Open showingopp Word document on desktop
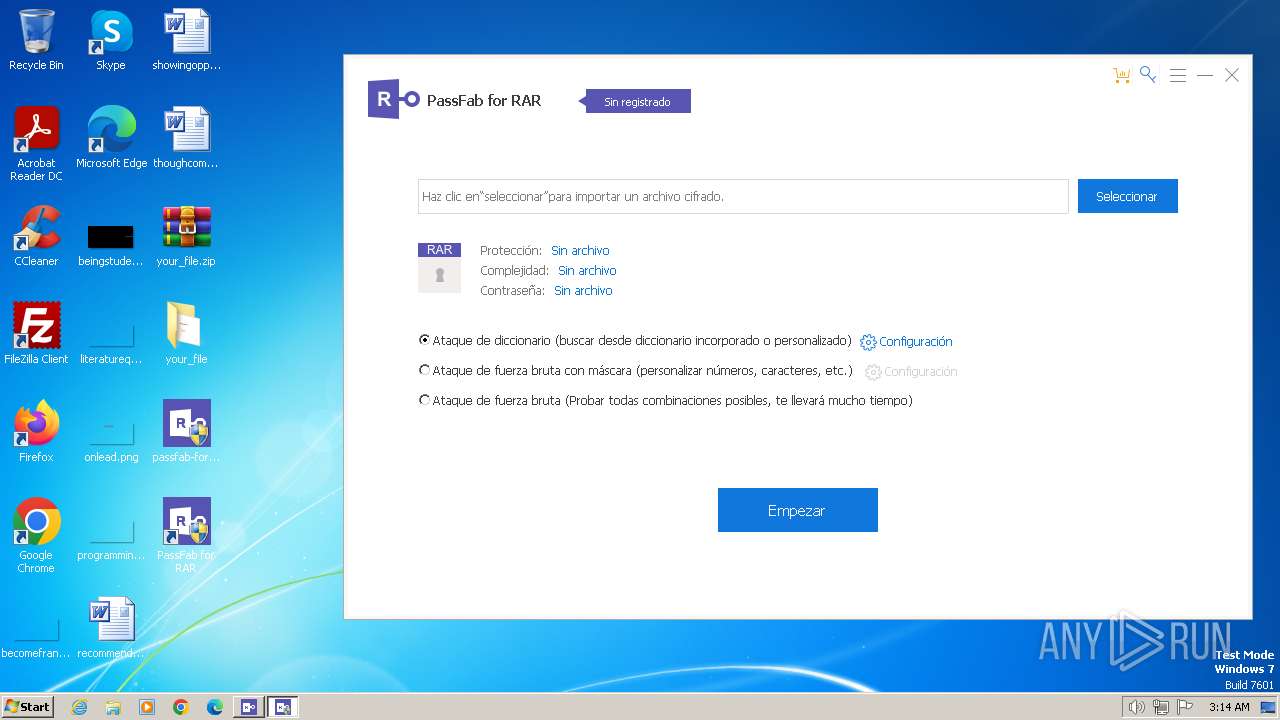The width and height of the screenshot is (1280, 720). pyautogui.click(x=186, y=40)
